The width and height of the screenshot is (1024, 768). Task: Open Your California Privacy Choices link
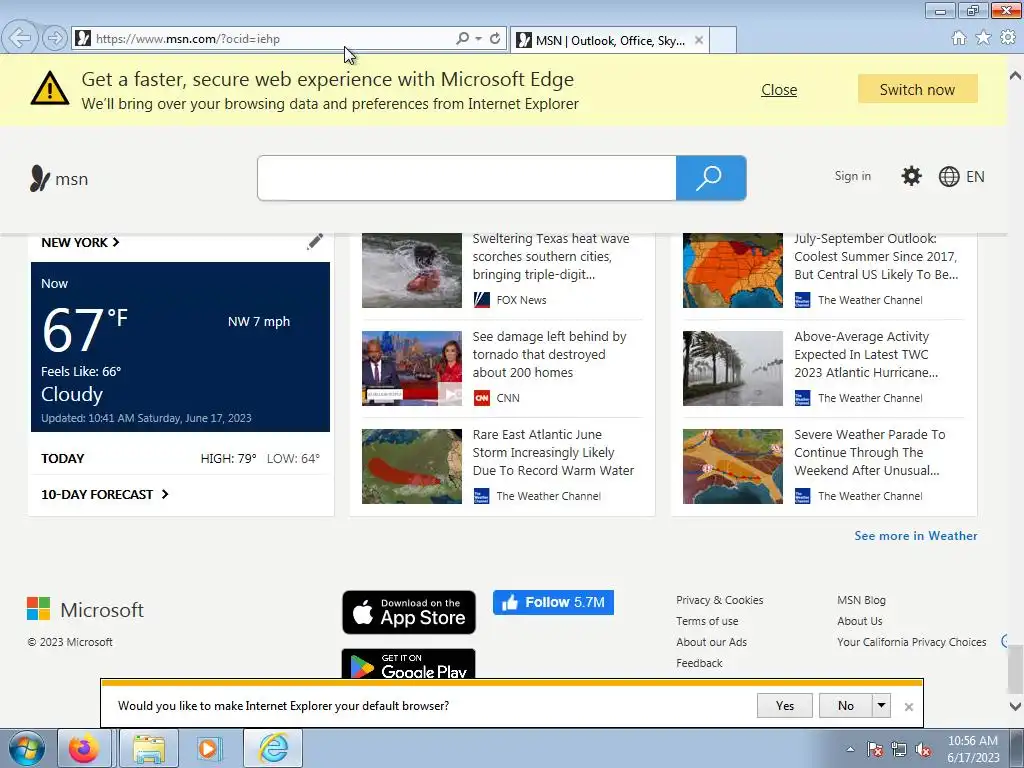pyautogui.click(x=912, y=642)
